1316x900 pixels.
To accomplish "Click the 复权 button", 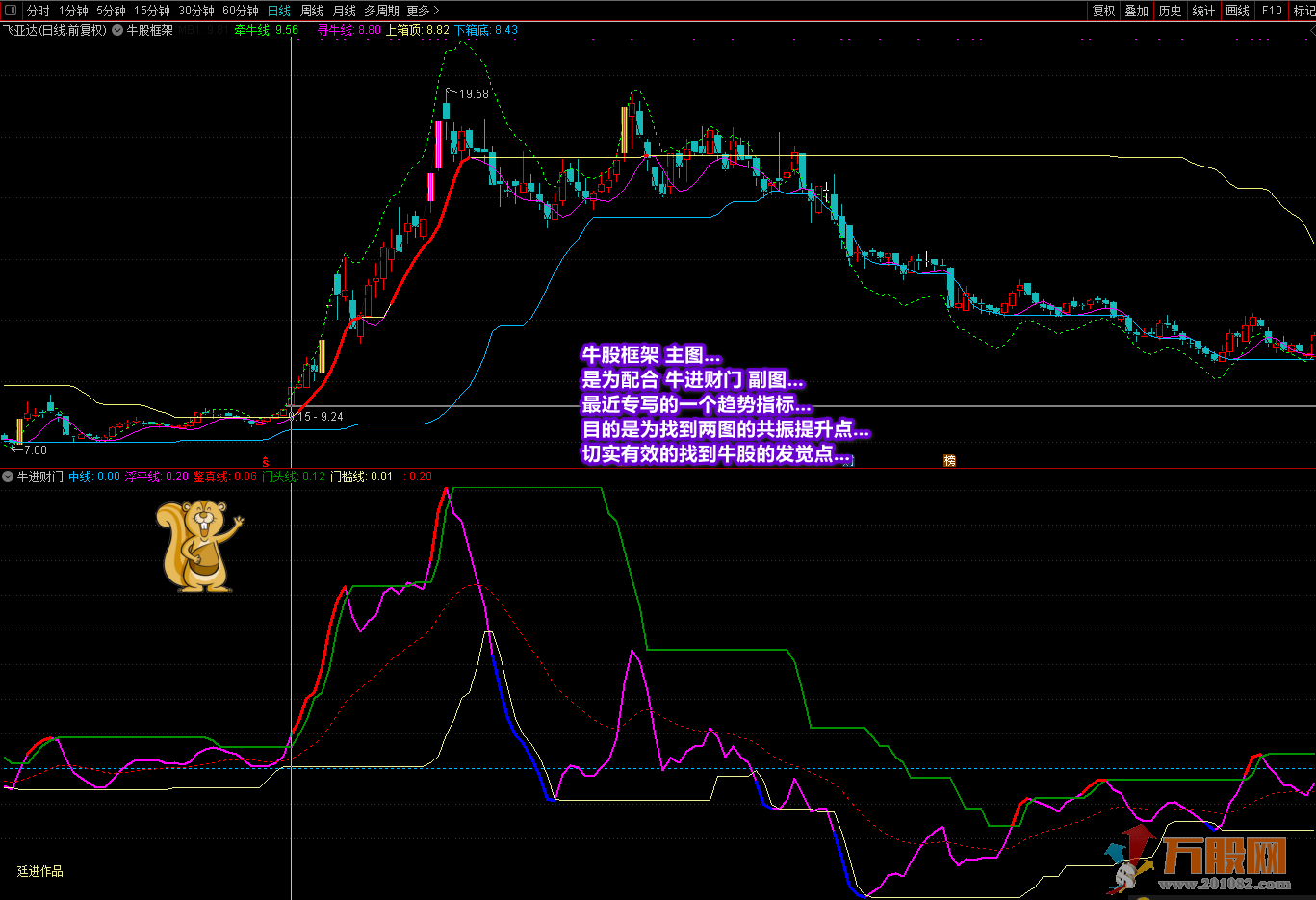I will tap(1103, 11).
